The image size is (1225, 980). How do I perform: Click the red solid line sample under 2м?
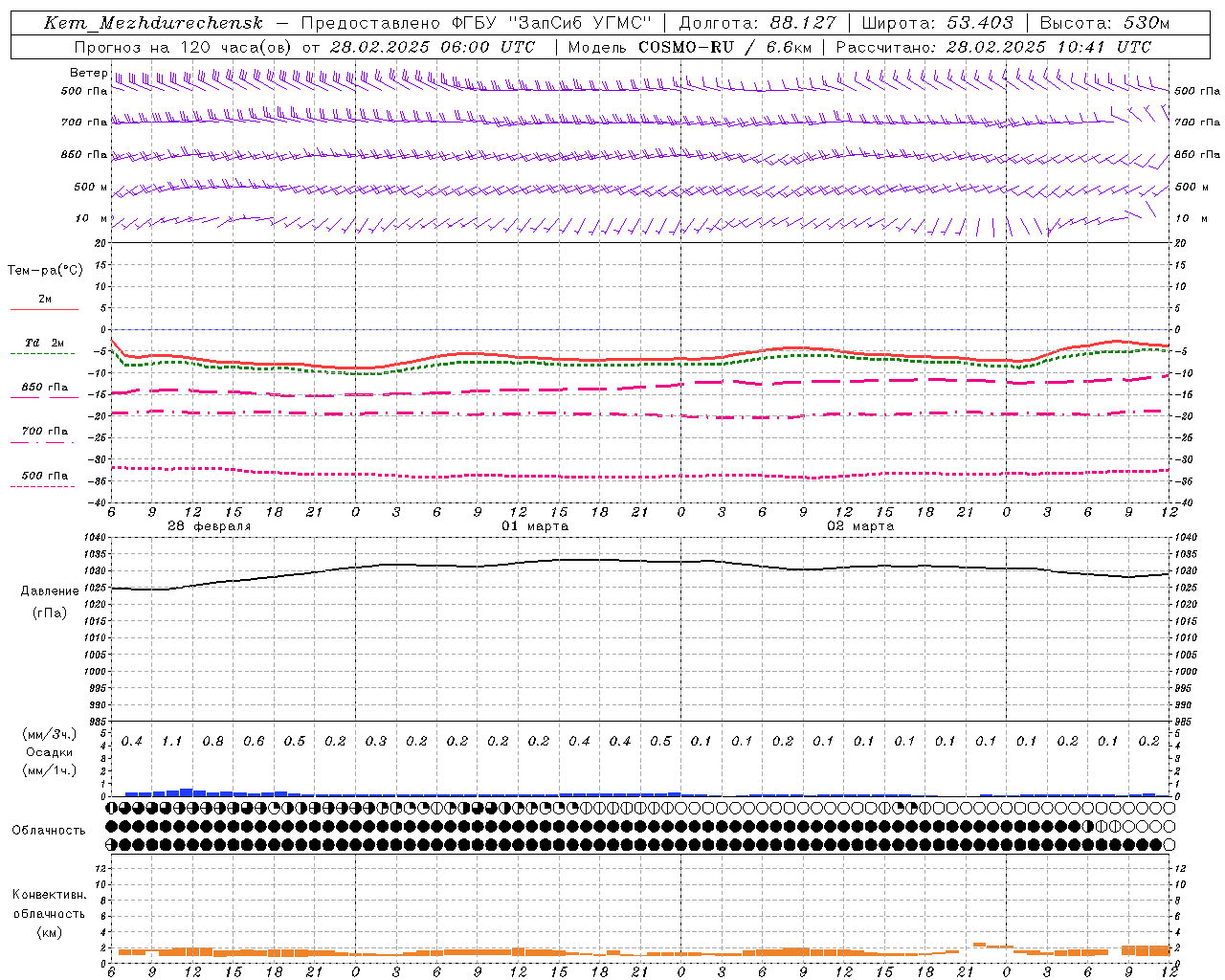coord(44,309)
